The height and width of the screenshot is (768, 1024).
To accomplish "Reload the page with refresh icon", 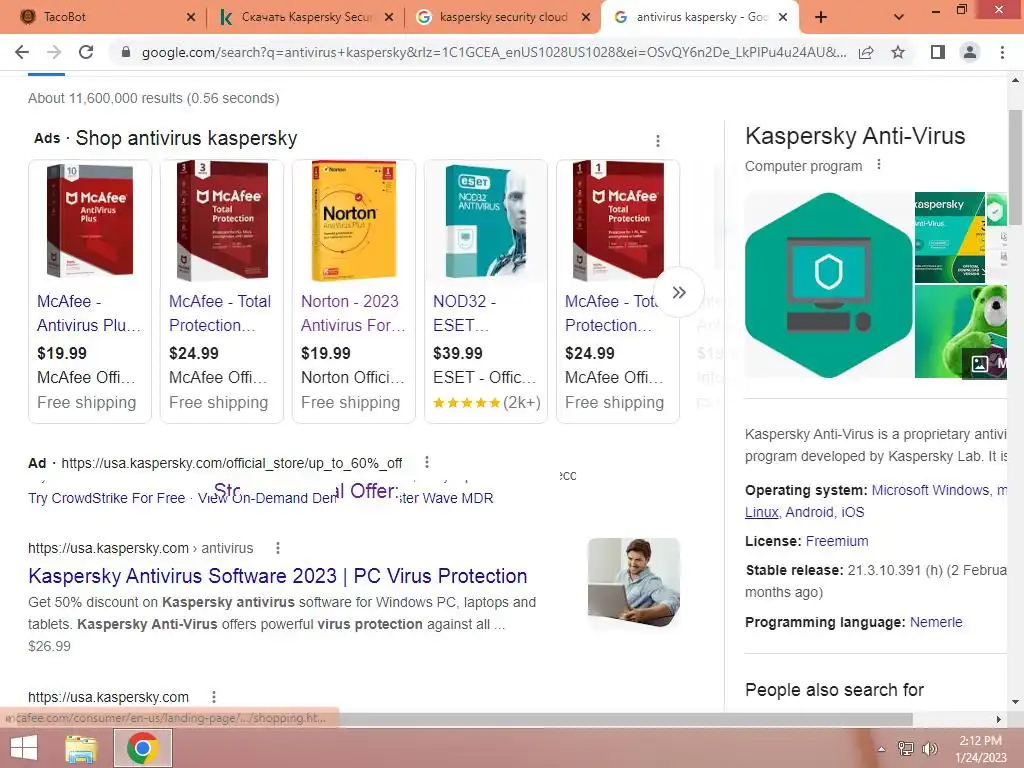I will (x=86, y=52).
